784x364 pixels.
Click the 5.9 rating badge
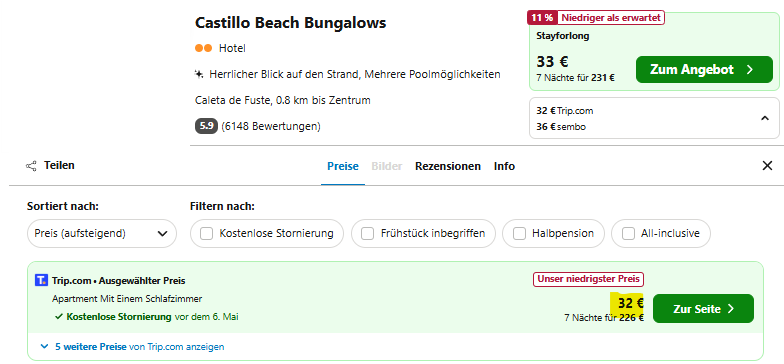tap(206, 126)
